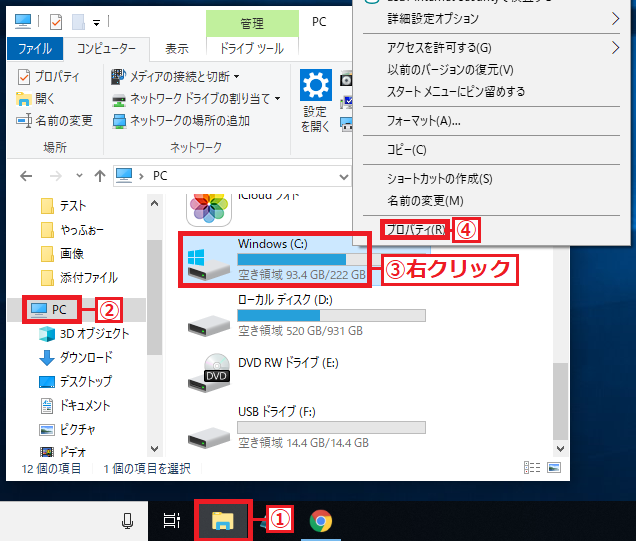
Task: Open the ファイル ribbon tab
Action: tap(35, 49)
